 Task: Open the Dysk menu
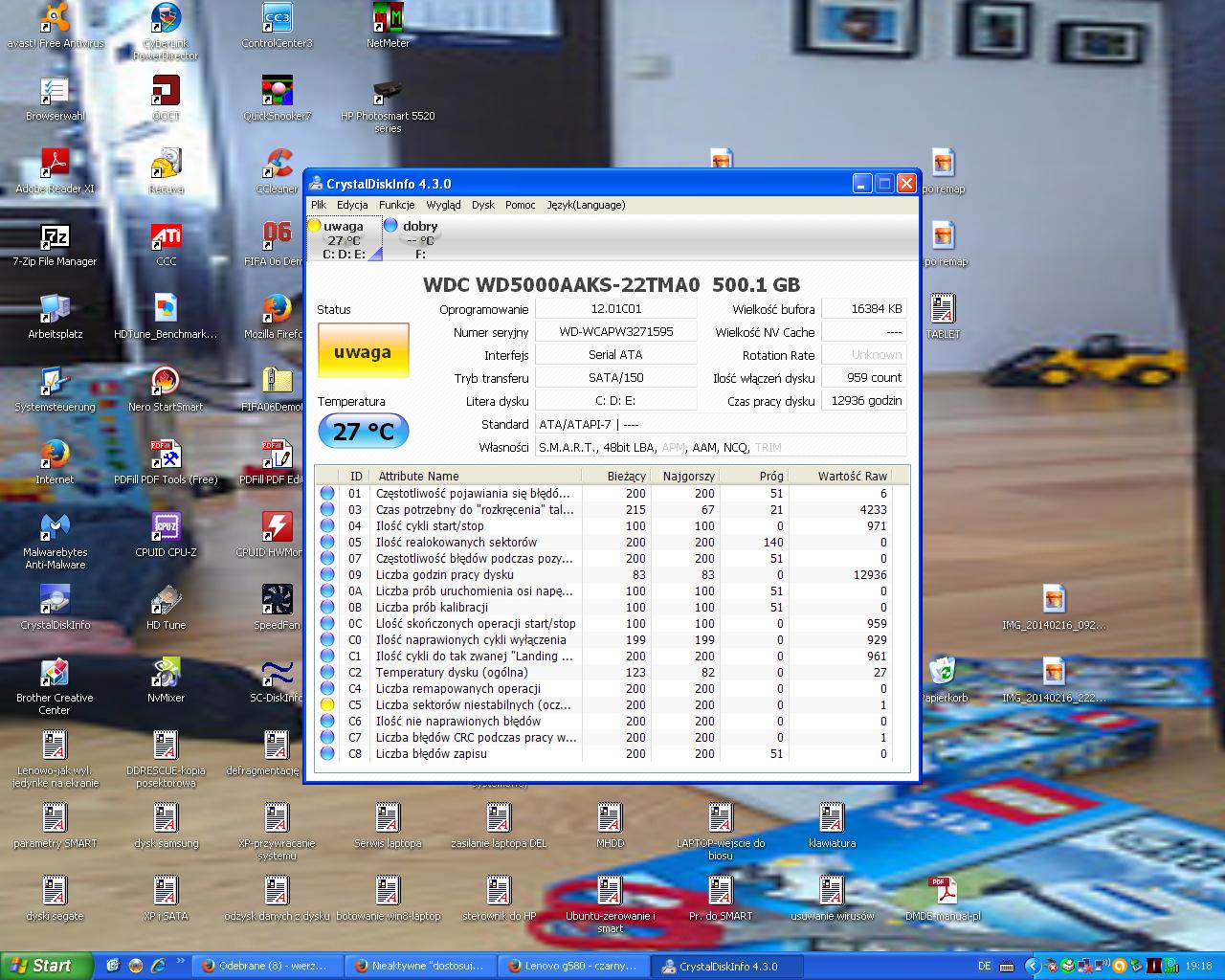point(483,205)
